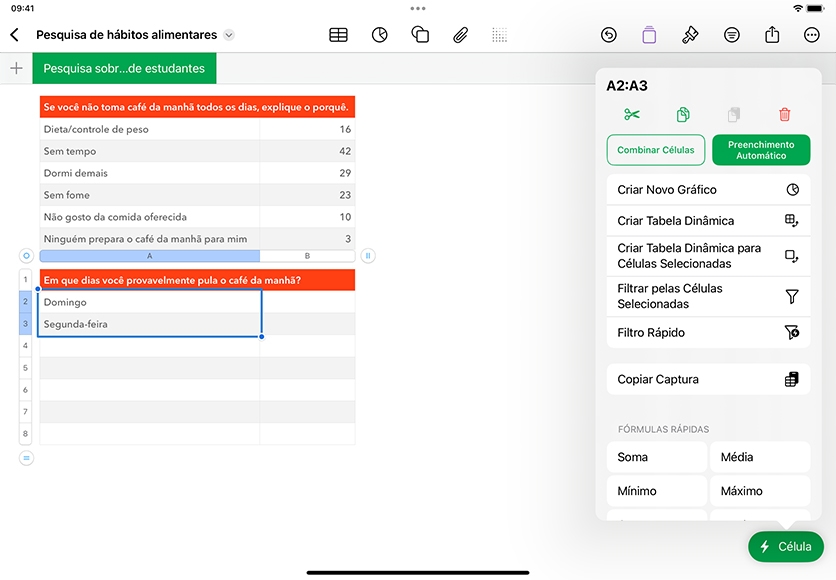Tap the Wi-Fi status icon
The width and height of the screenshot is (836, 580).
coord(798,9)
